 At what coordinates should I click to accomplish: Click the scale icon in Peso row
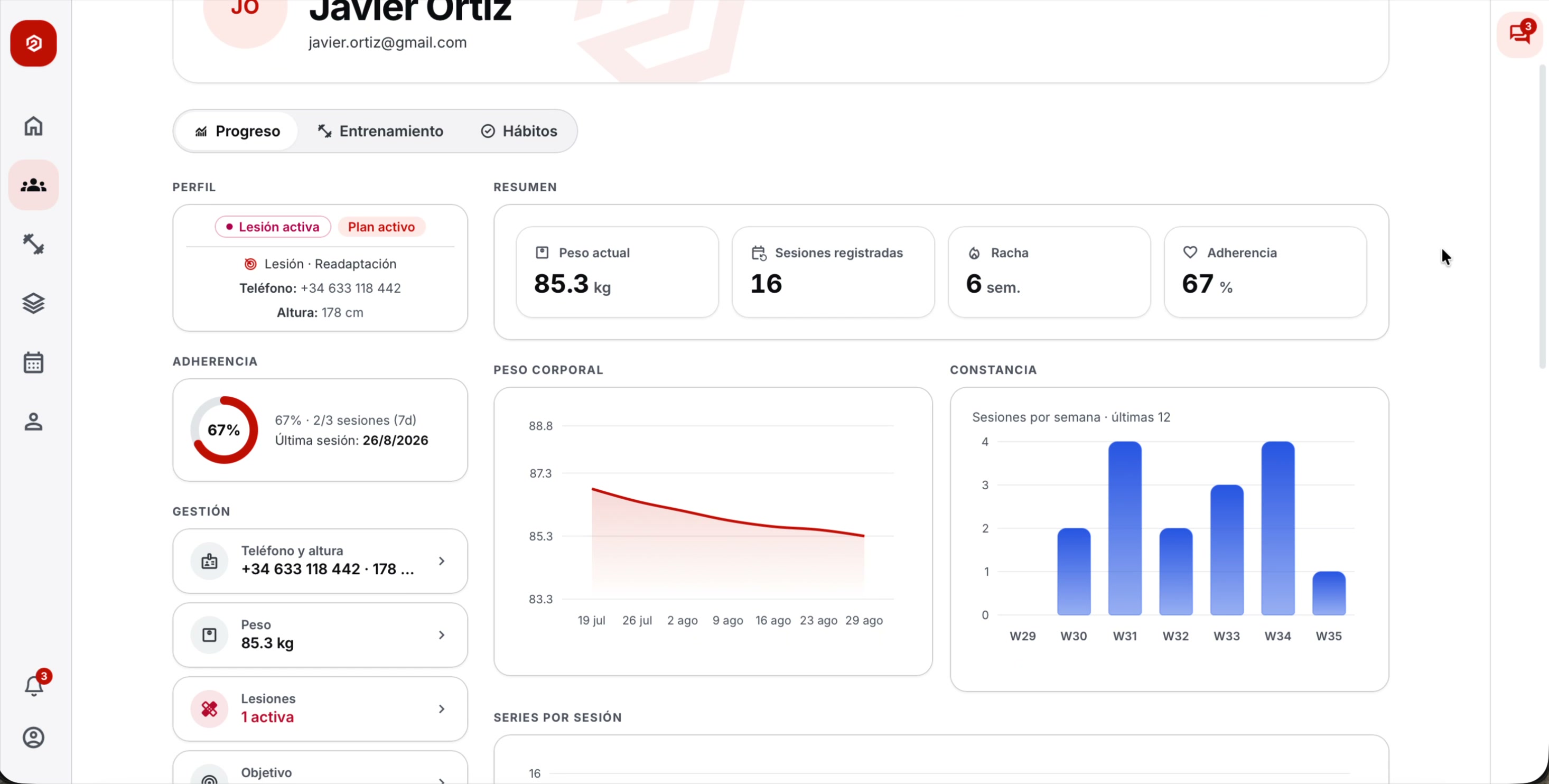click(x=209, y=636)
